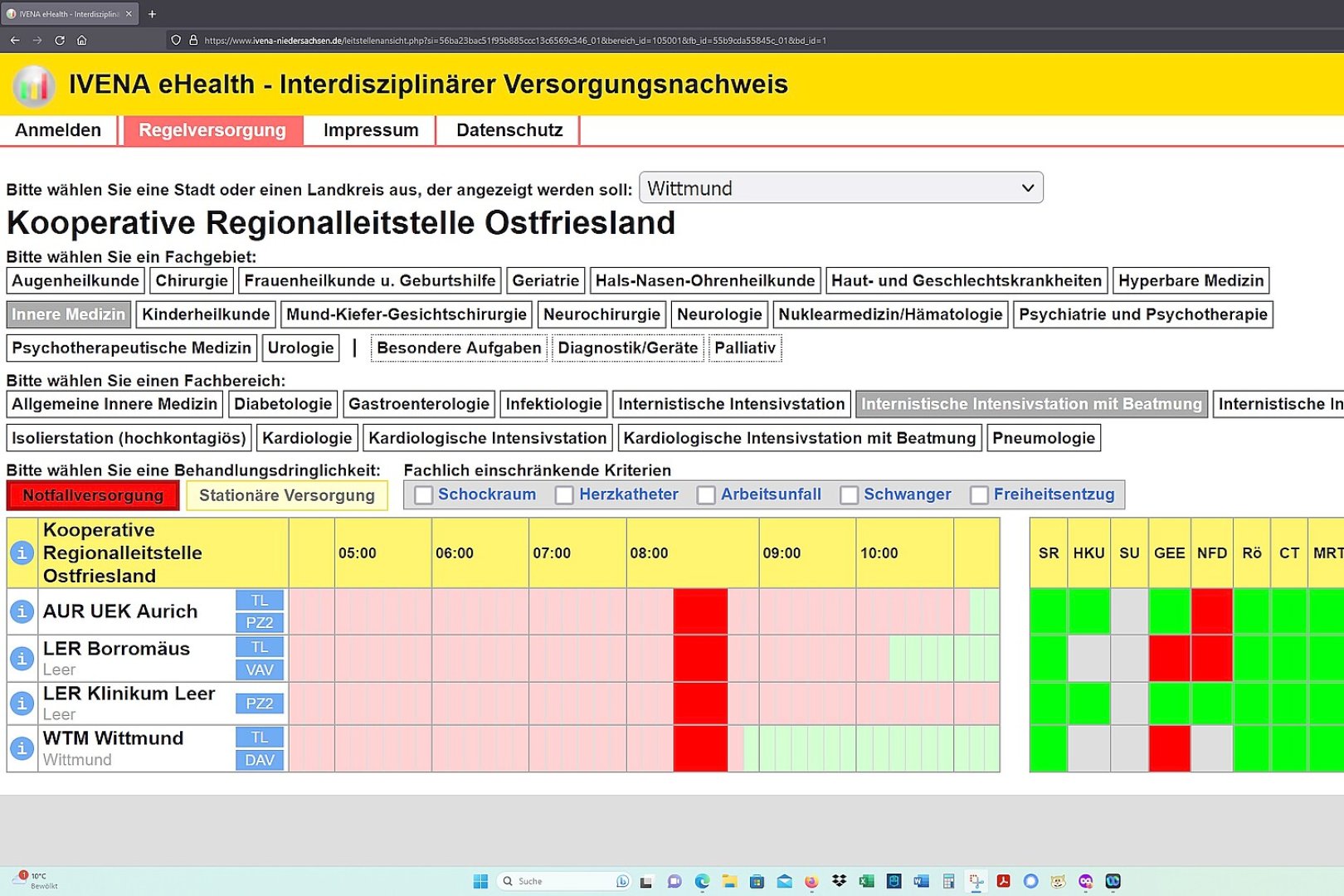Click DAV badge for WTM Wittmund
Screen dimensions: 1344x896
point(260,760)
